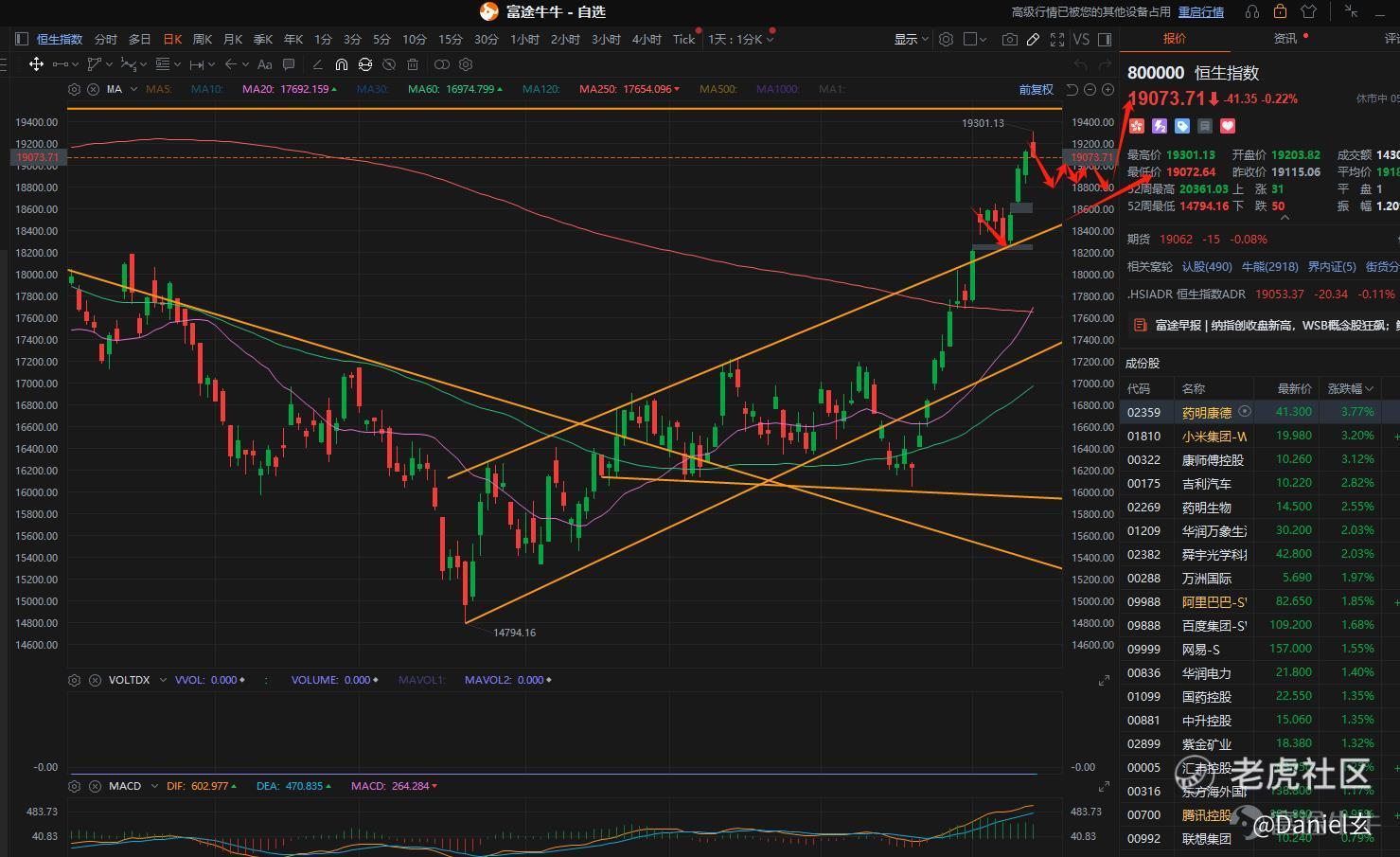Remove the MA indicator with X icon
Screen dimensions: 1400x857
(93, 89)
